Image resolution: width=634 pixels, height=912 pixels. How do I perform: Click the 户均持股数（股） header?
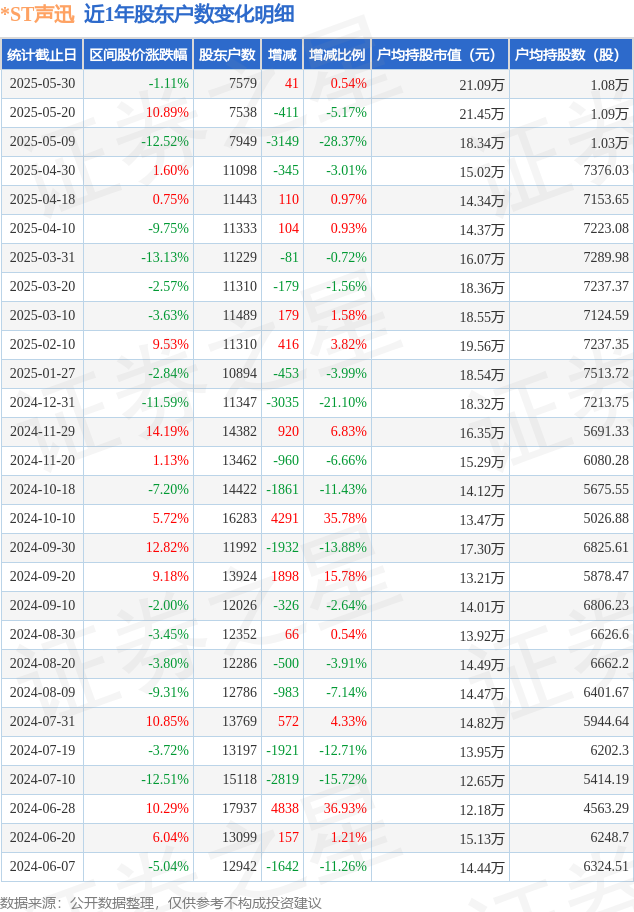click(x=571, y=55)
